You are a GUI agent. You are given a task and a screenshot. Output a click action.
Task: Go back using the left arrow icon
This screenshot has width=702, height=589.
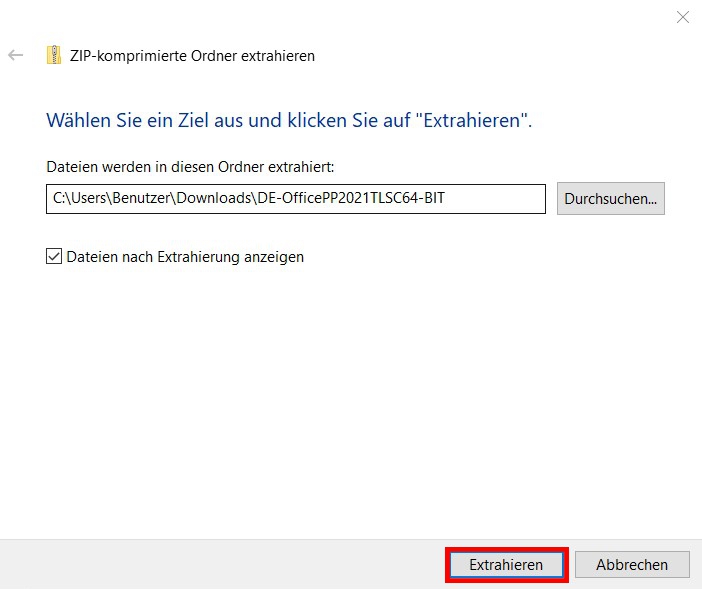16,56
